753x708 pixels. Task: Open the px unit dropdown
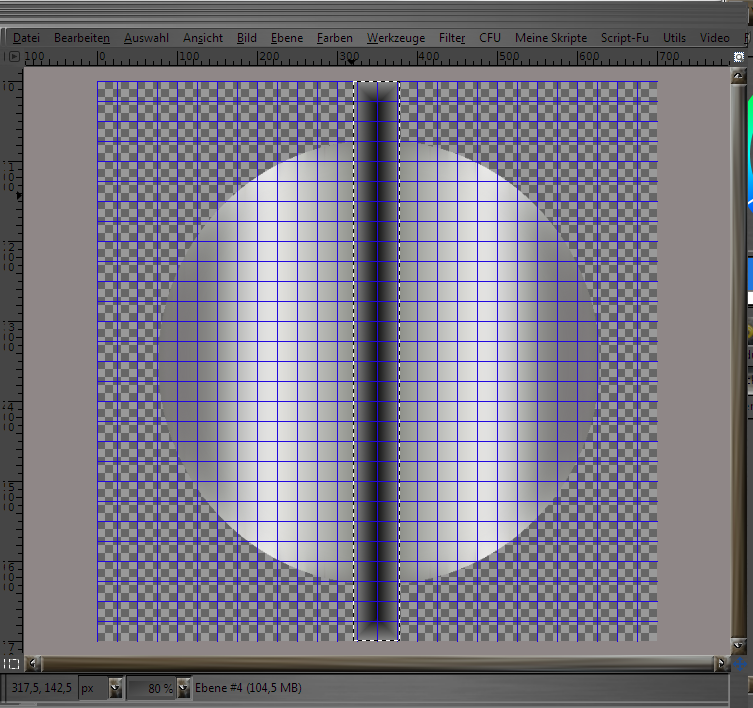115,688
